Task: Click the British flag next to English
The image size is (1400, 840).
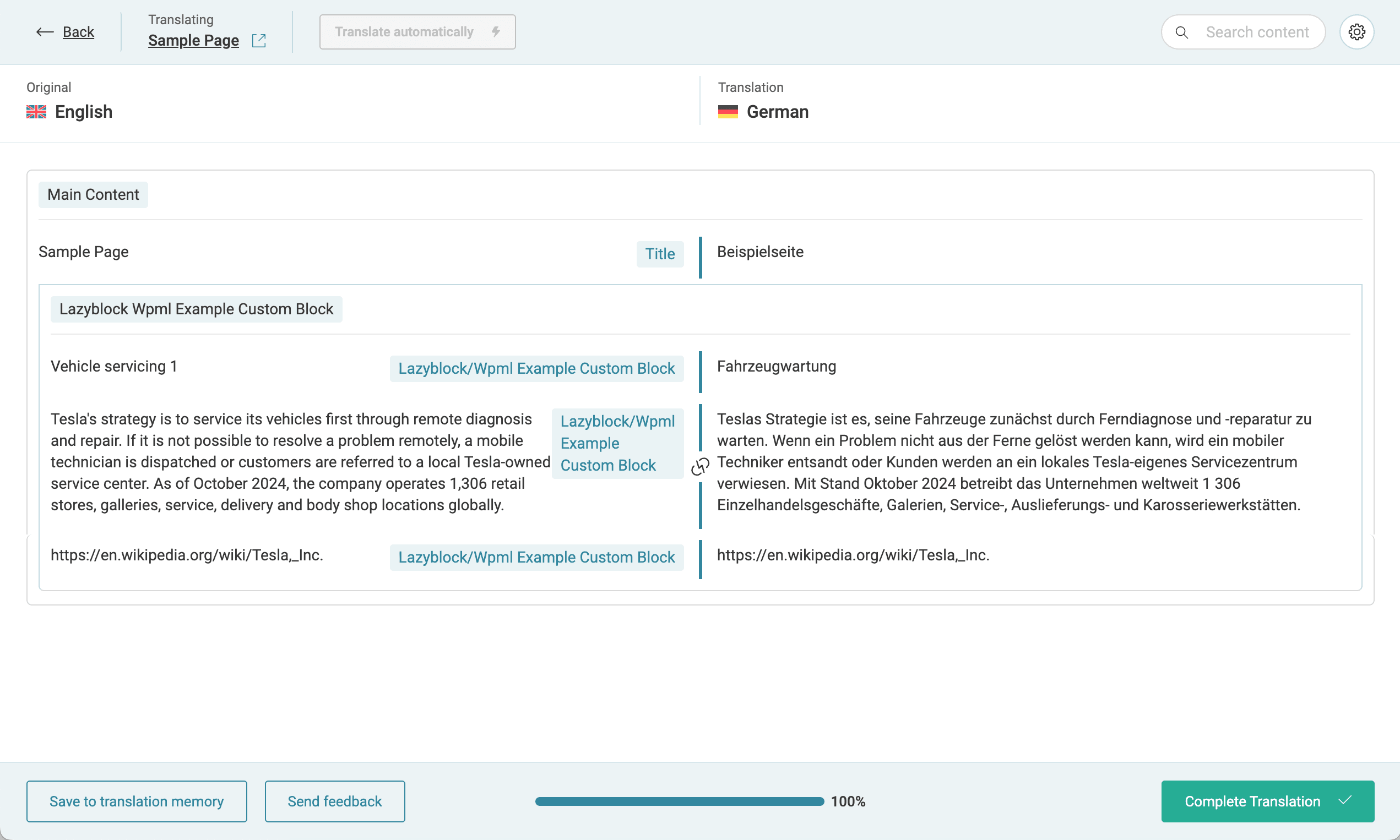Action: click(36, 112)
